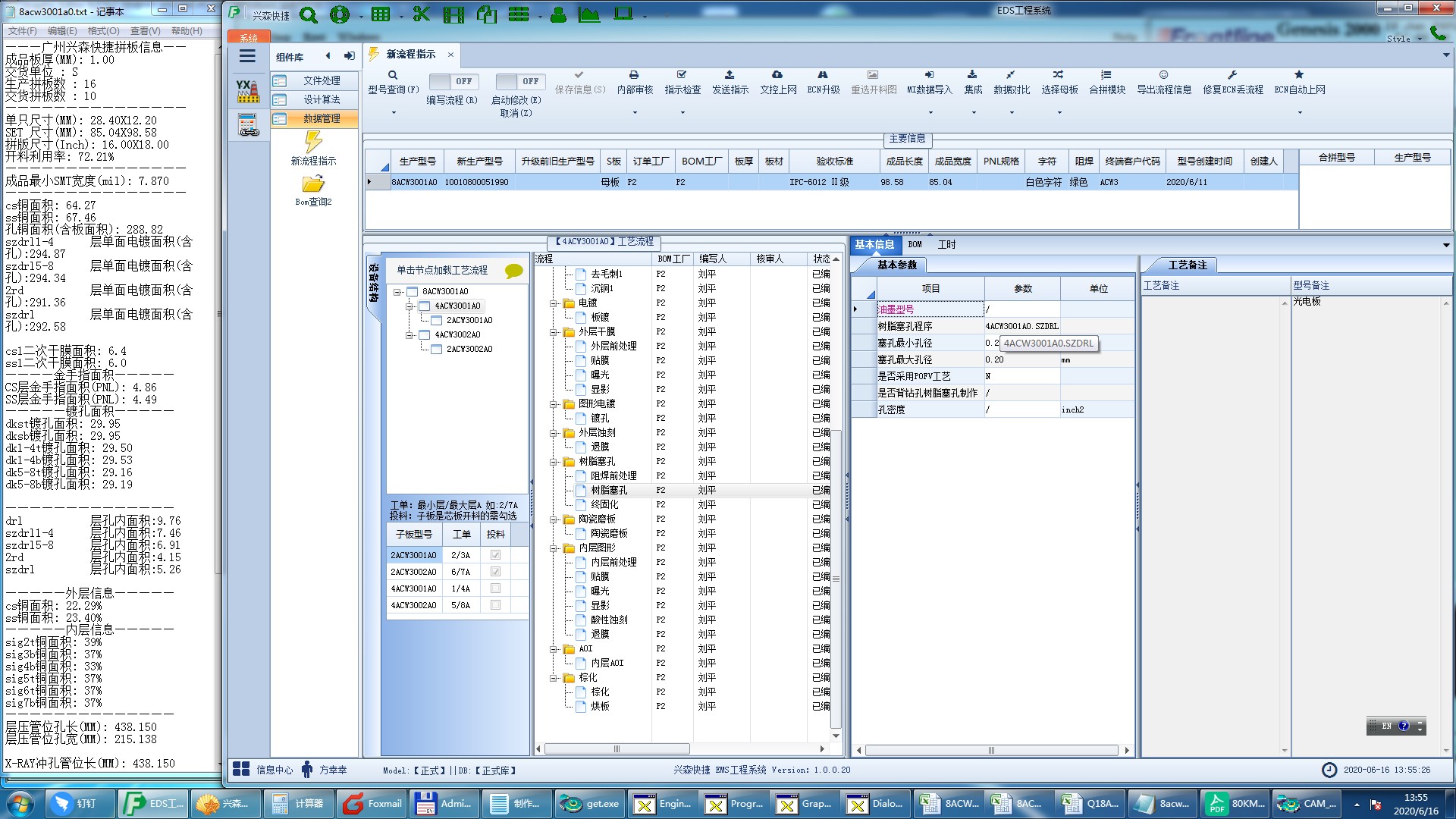Click the 型号查询 search icon
This screenshot has height=819, width=1456.
(x=393, y=75)
